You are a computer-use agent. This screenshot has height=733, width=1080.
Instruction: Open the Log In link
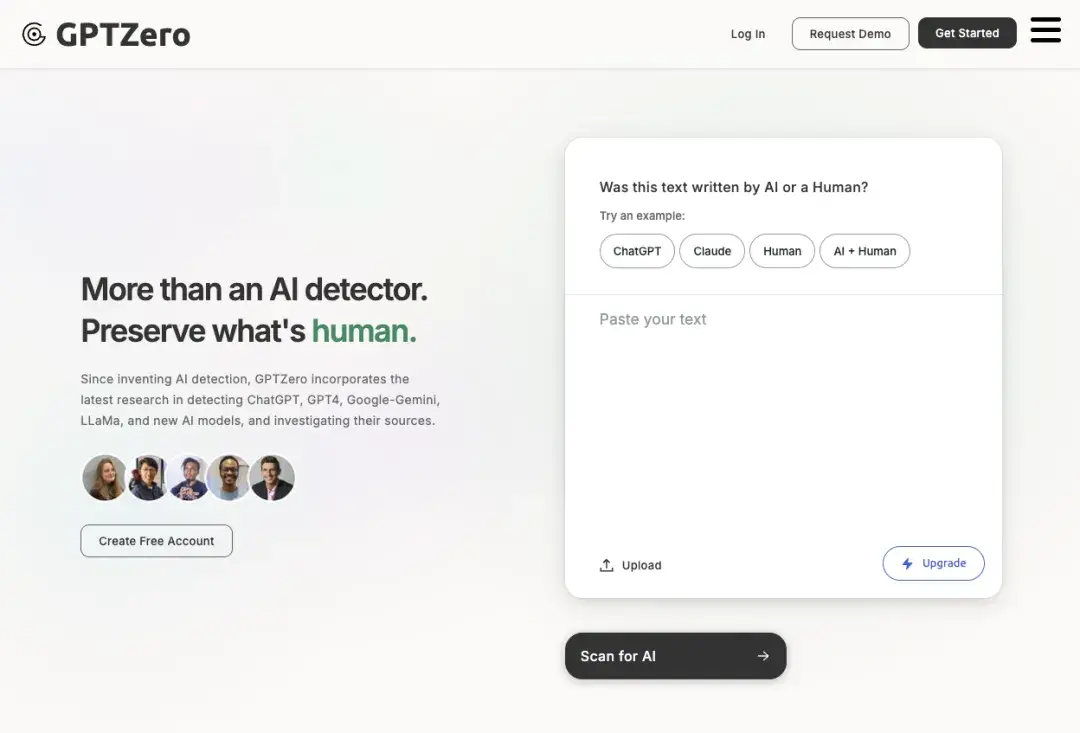click(x=748, y=34)
